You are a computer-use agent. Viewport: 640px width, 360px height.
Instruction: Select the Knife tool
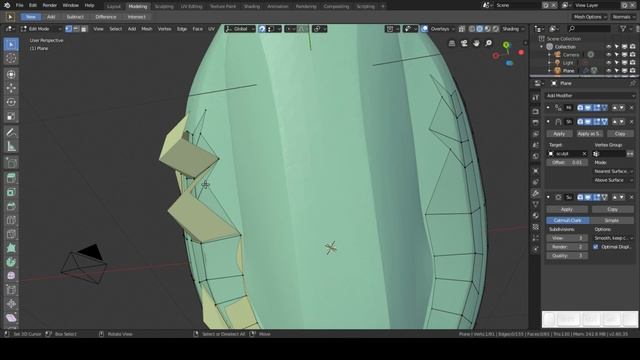click(11, 234)
